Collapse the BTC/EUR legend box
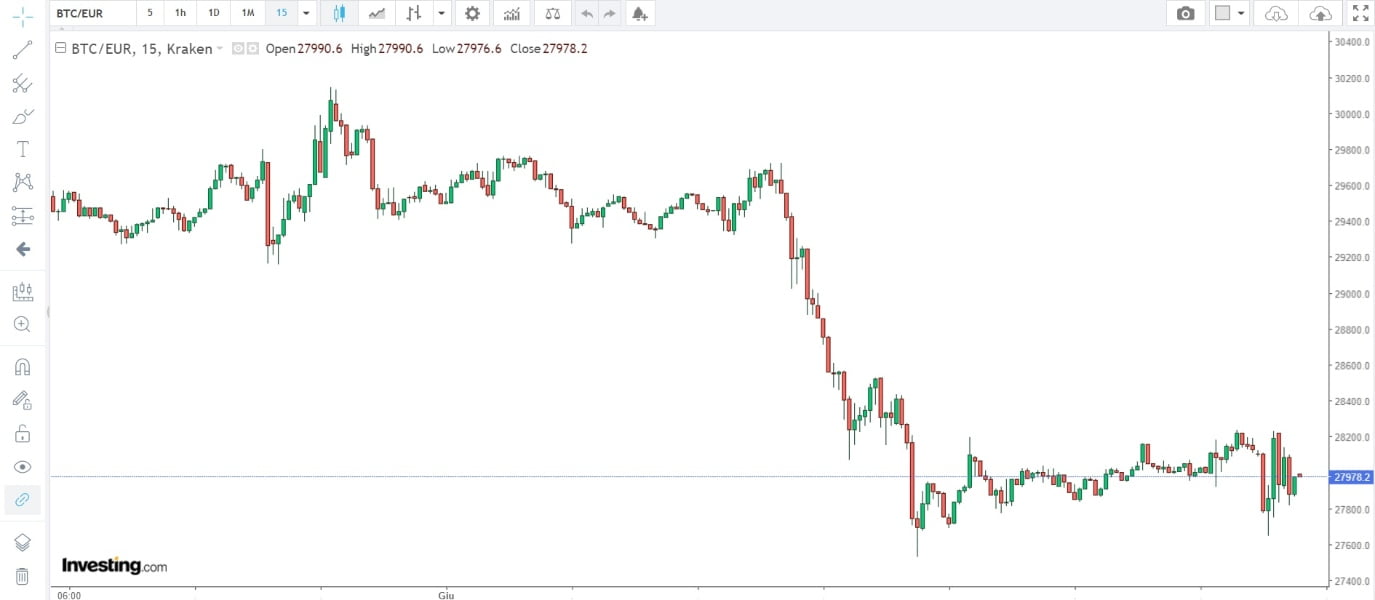 pos(61,48)
